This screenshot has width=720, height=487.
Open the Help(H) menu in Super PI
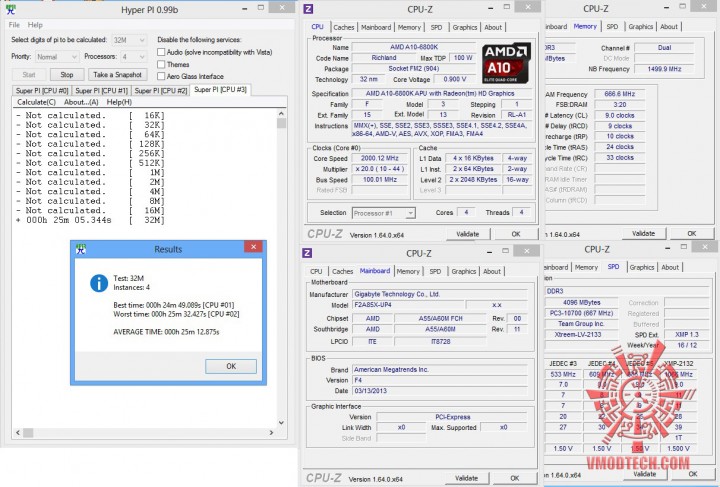pyautogui.click(x=119, y=102)
